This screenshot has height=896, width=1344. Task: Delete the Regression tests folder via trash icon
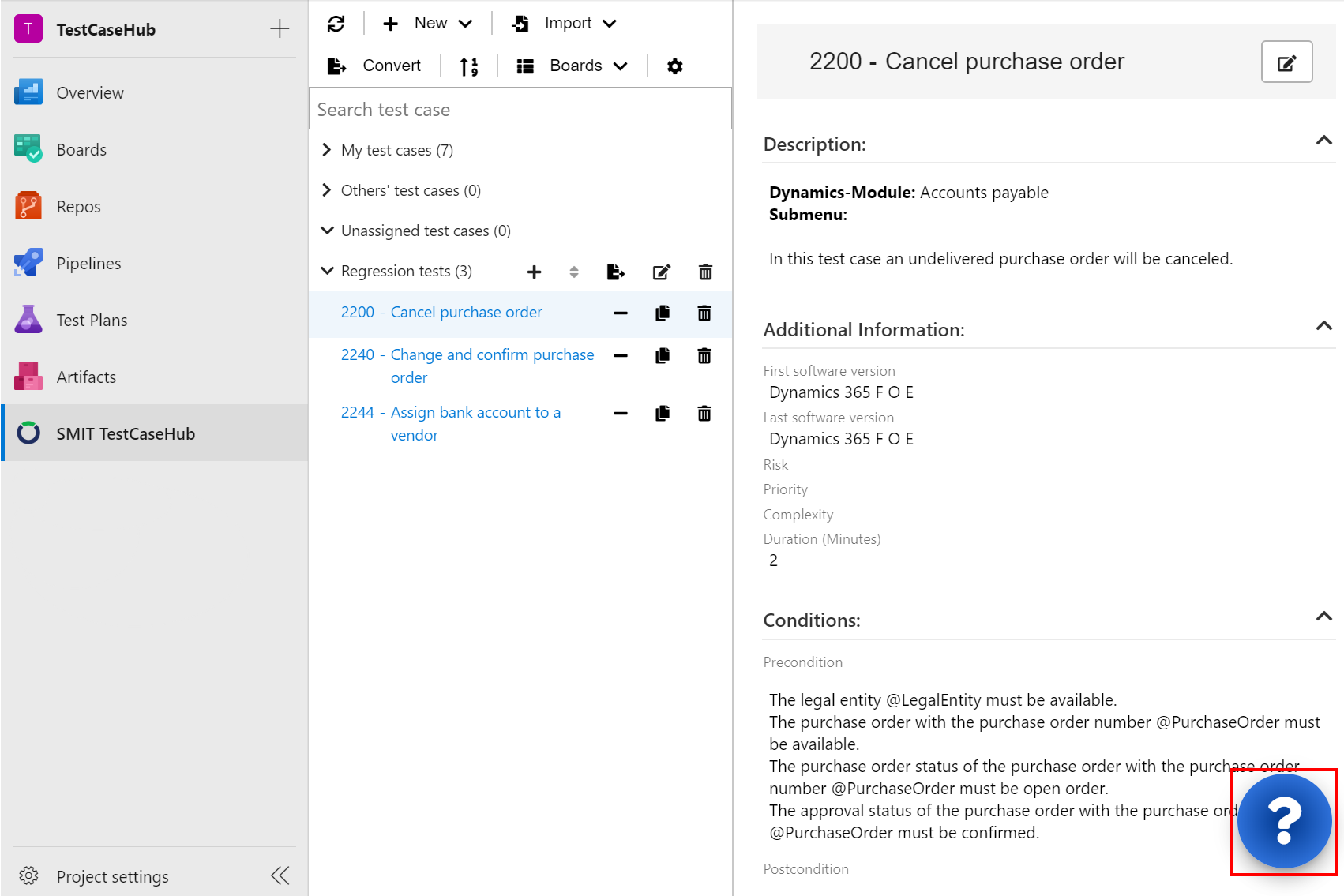point(705,272)
